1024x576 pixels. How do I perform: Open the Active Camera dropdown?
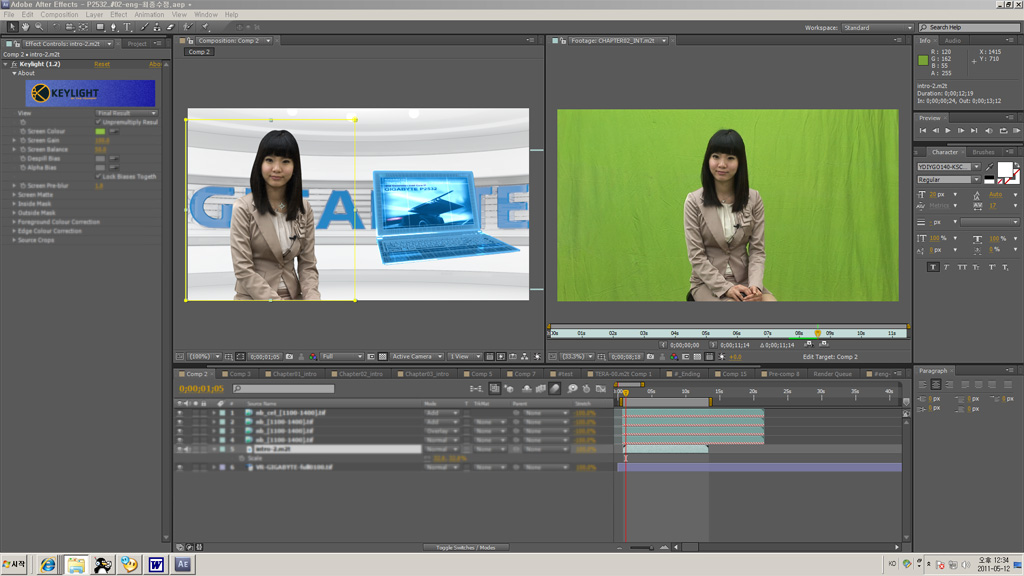[417, 357]
